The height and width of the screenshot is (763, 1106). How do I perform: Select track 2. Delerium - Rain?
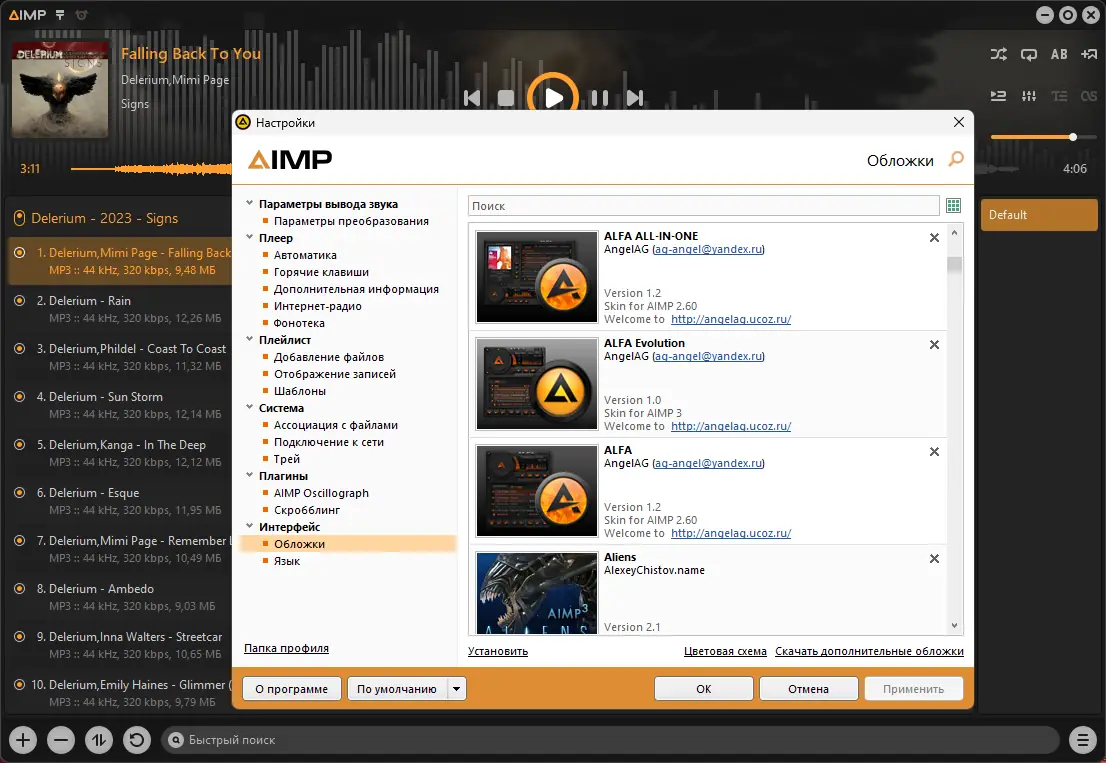pyautogui.click(x=120, y=309)
